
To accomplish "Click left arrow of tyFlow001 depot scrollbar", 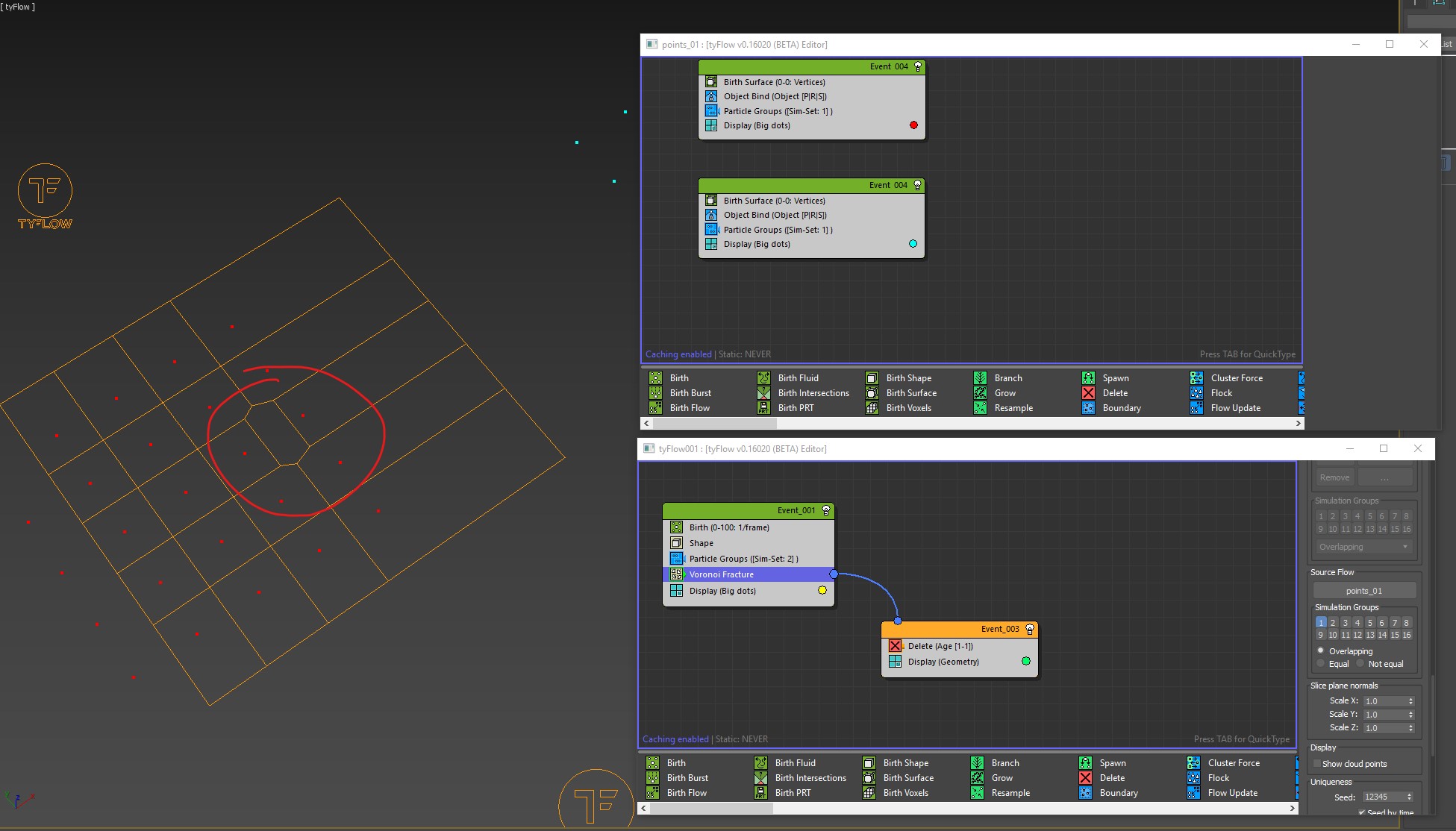I will [644, 808].
